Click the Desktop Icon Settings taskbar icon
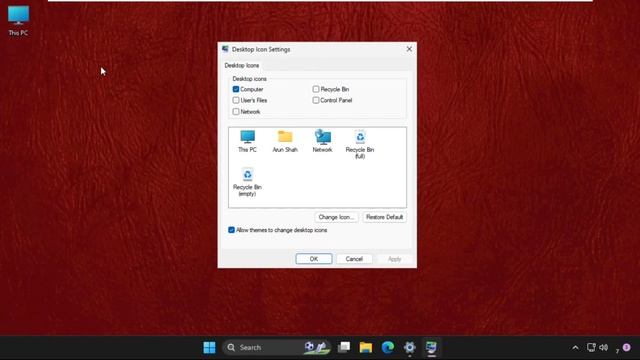The image size is (640, 360). click(x=431, y=347)
